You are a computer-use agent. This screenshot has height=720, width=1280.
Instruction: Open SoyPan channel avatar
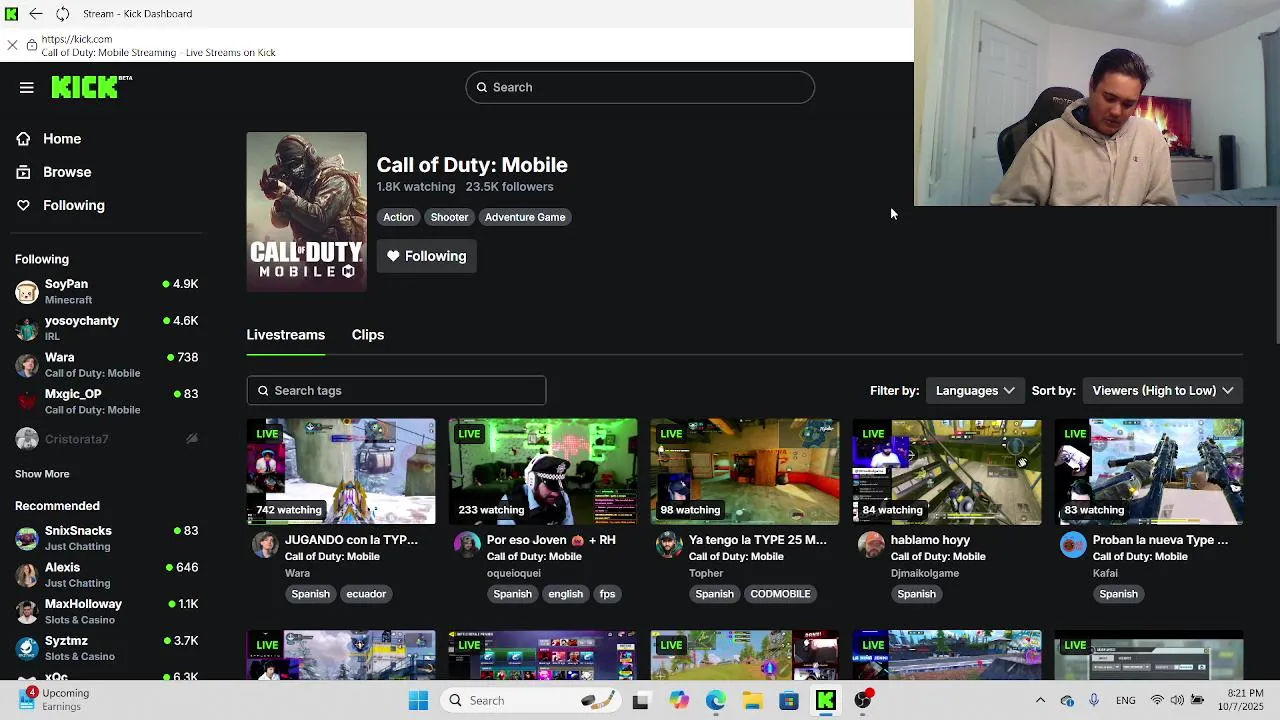tap(27, 292)
